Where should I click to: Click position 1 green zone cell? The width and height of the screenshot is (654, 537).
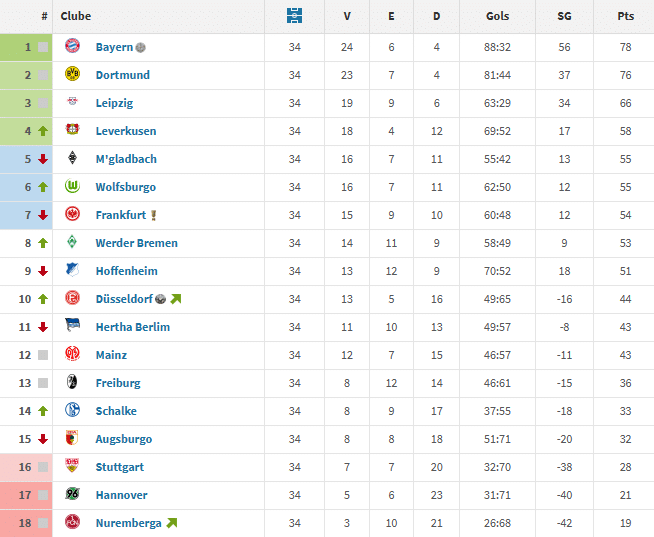(x=26, y=47)
